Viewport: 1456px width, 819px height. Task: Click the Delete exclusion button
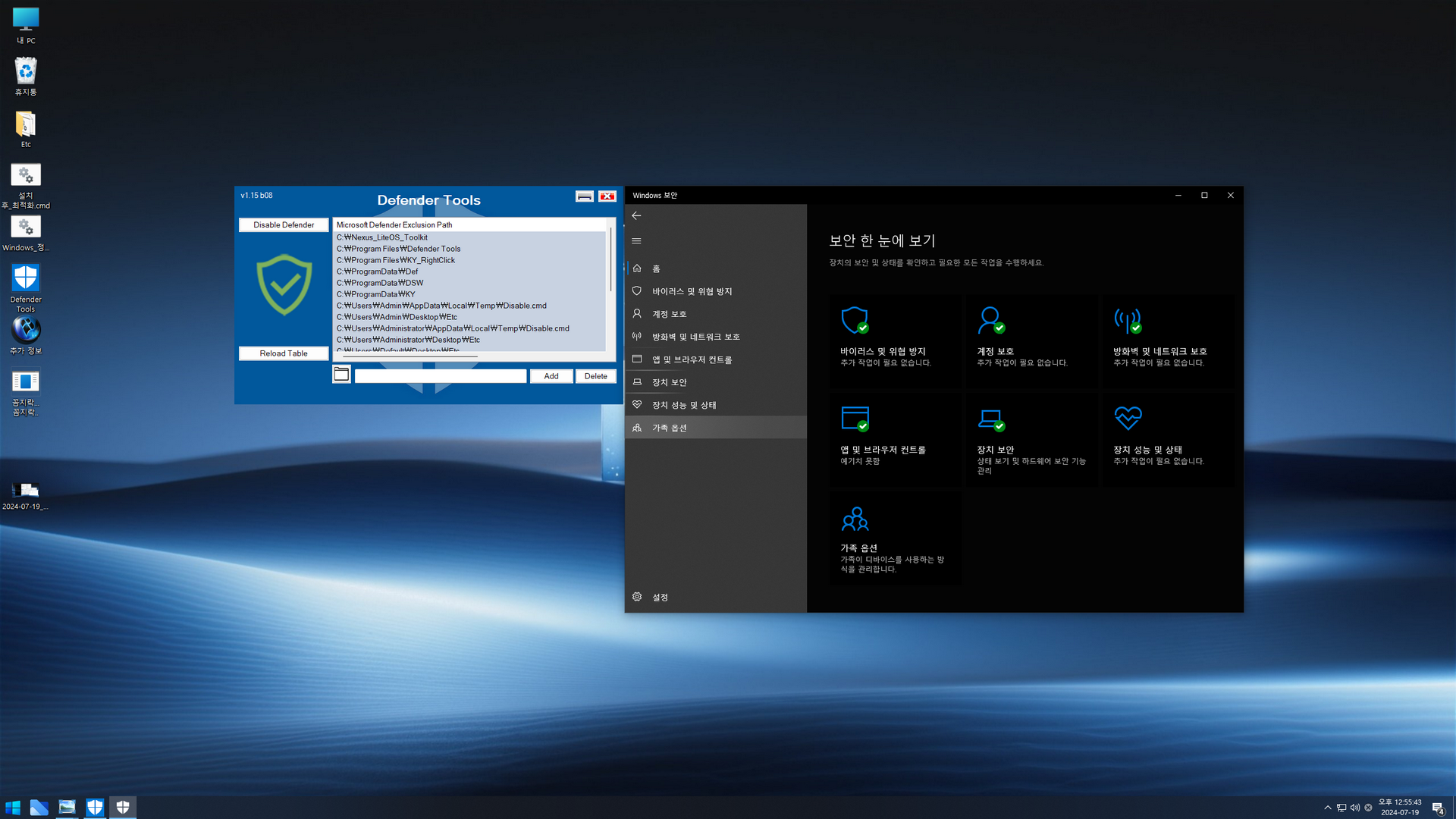[595, 376]
